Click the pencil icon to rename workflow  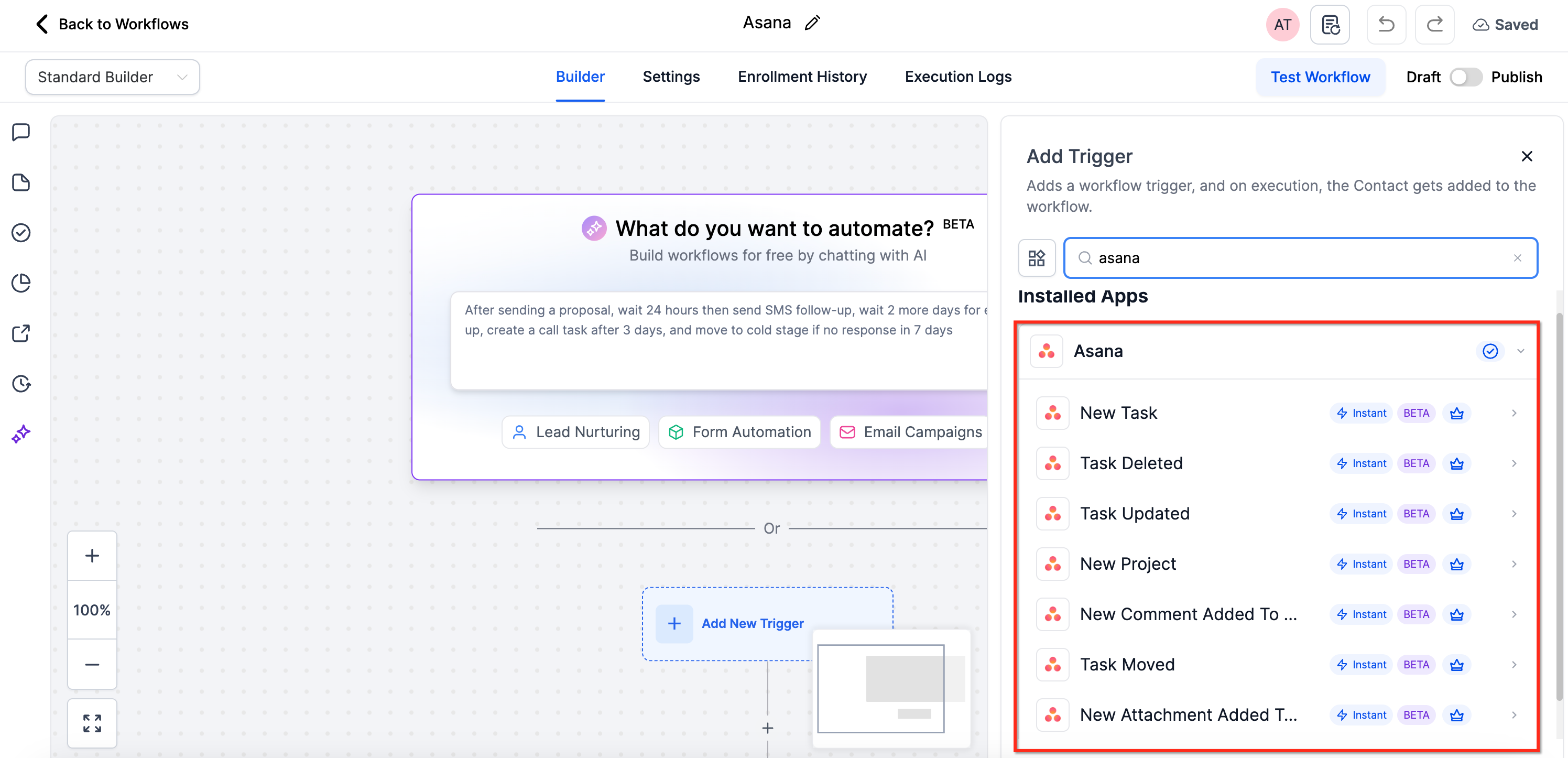pos(812,23)
